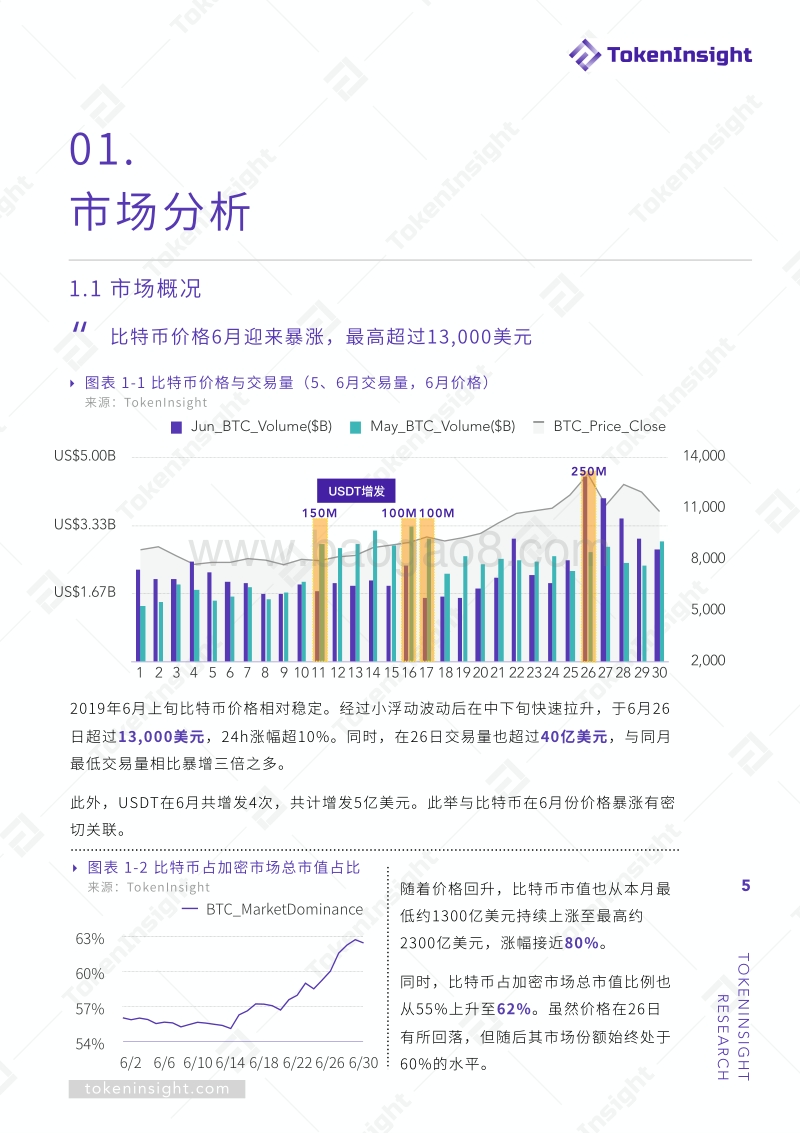Image resolution: width=800 pixels, height=1133 pixels.
Task: Click right axis value "8,000"
Action: point(707,558)
